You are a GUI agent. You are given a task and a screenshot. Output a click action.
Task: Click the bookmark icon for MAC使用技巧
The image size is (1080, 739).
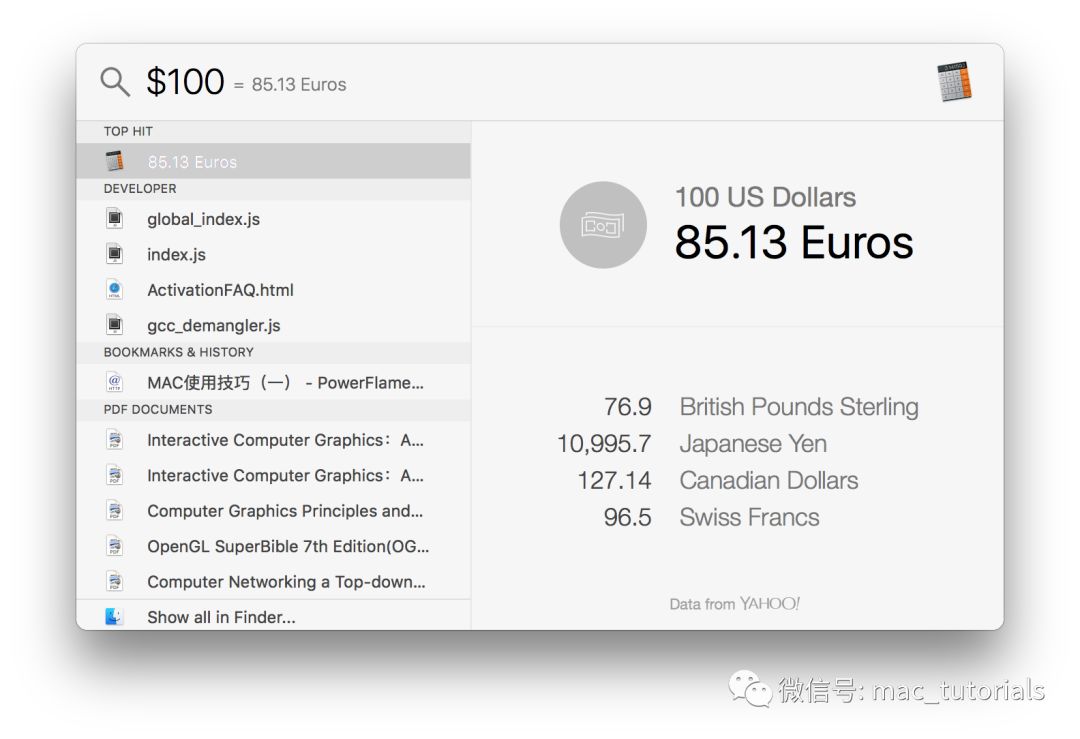[115, 382]
